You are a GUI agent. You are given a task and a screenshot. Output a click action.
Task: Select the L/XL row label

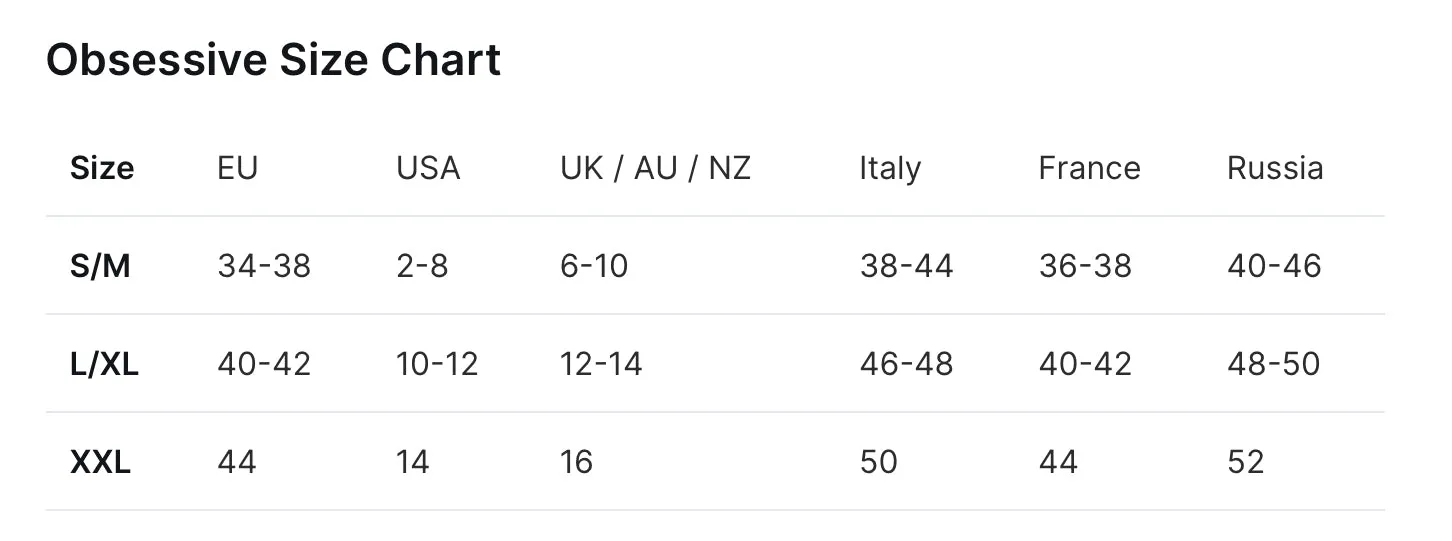(x=105, y=364)
